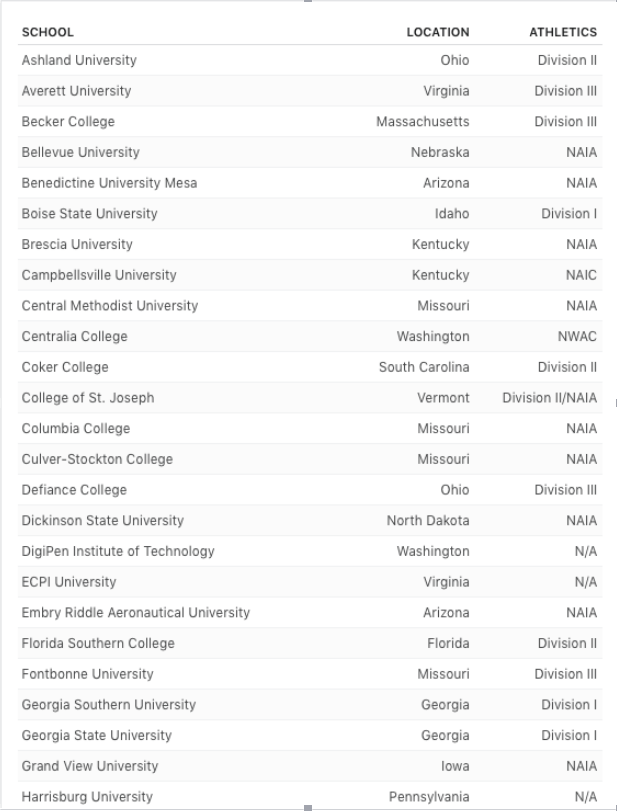Image resolution: width=617 pixels, height=811 pixels.
Task: Select Averett University school name
Action: point(77,91)
